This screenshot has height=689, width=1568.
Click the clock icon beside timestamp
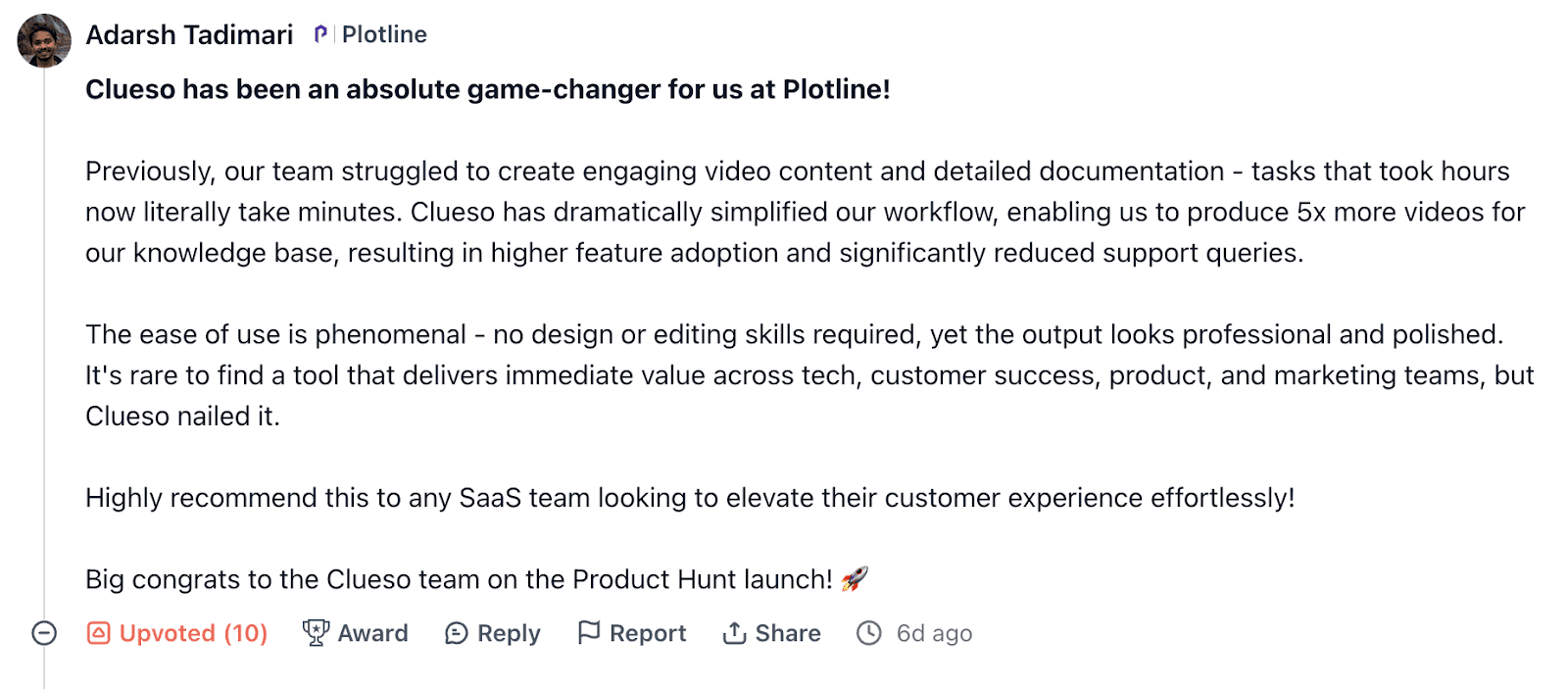tap(869, 633)
